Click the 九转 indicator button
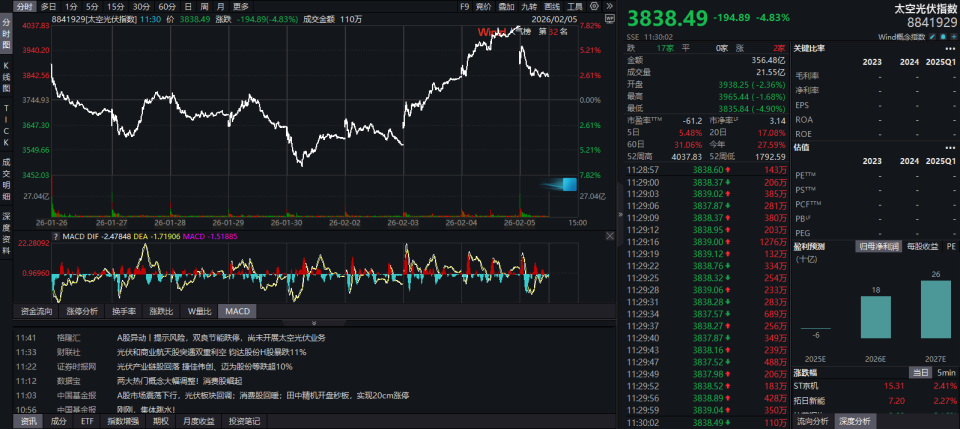The width and height of the screenshot is (960, 429). click(x=529, y=6)
